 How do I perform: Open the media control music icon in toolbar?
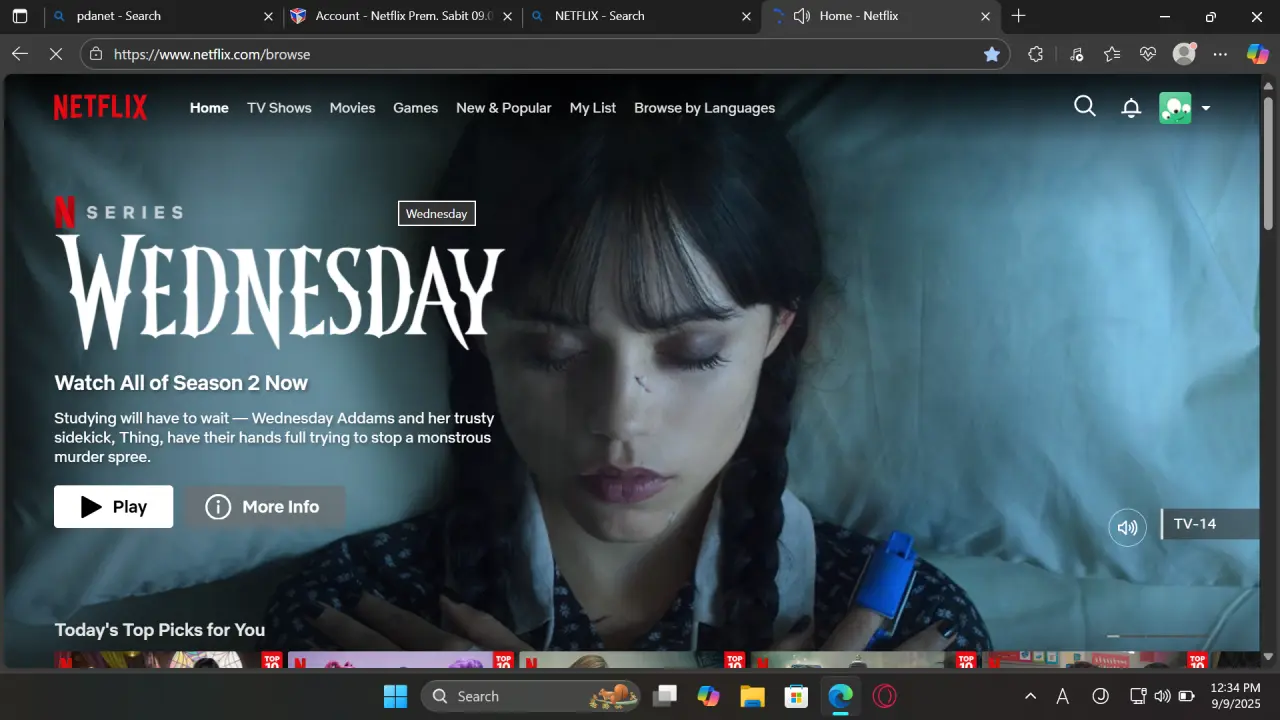[1076, 54]
